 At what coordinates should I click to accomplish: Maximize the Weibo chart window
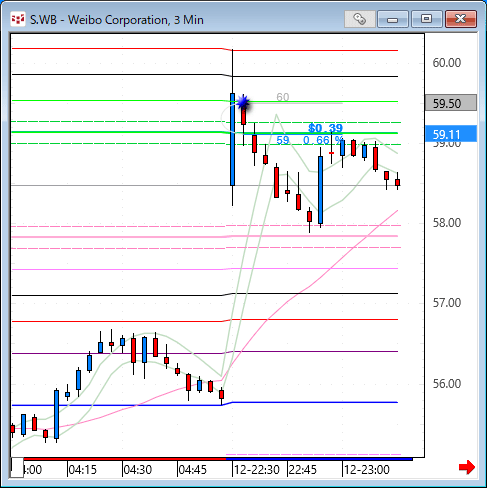coord(426,19)
